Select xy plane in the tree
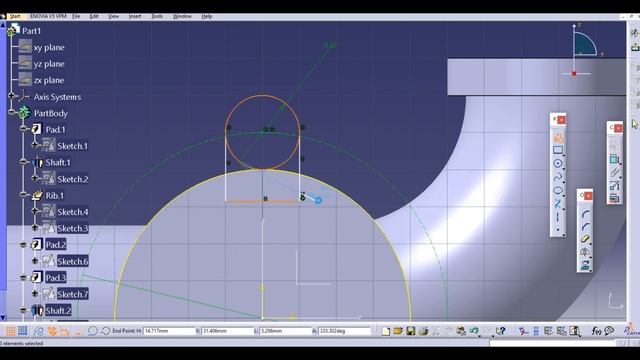This screenshot has width=640, height=360. click(x=49, y=47)
